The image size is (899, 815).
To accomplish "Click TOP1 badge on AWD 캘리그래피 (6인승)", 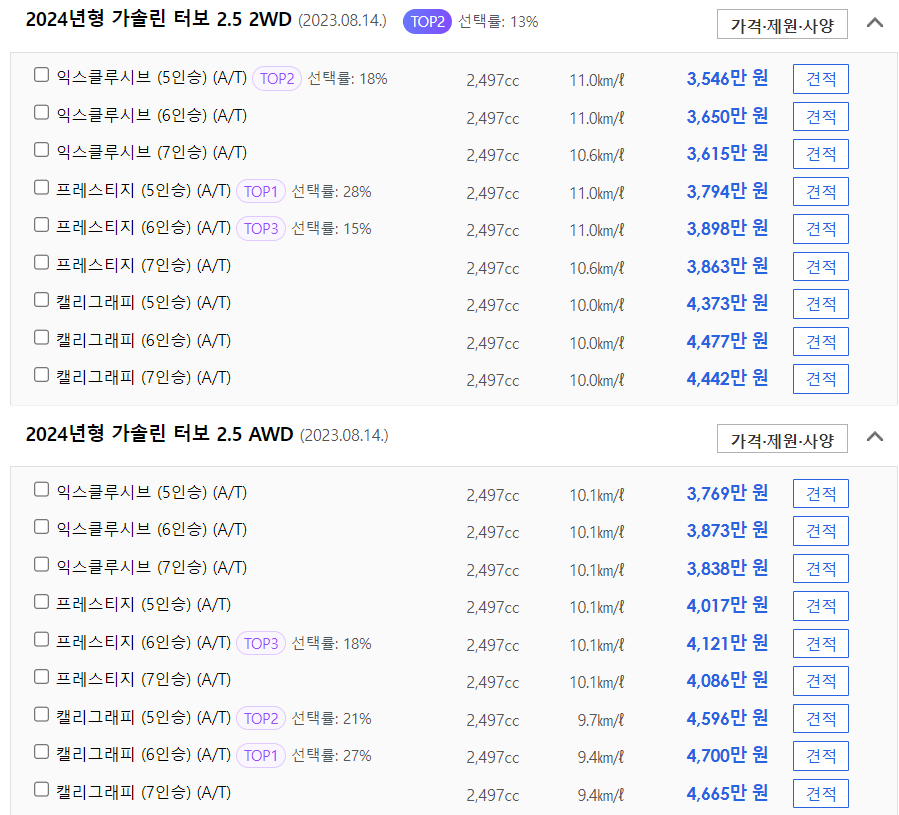I will 261,756.
